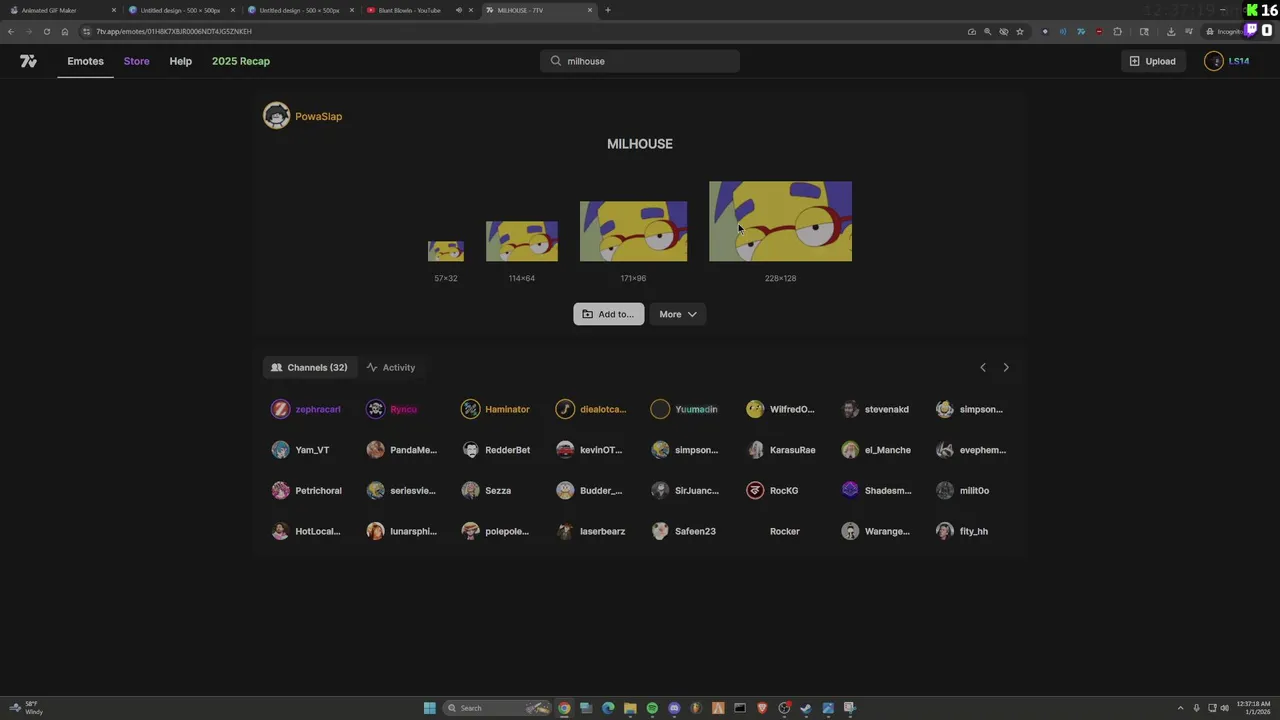The image size is (1280, 720).
Task: Switch to the Activity tab
Action: click(390, 367)
